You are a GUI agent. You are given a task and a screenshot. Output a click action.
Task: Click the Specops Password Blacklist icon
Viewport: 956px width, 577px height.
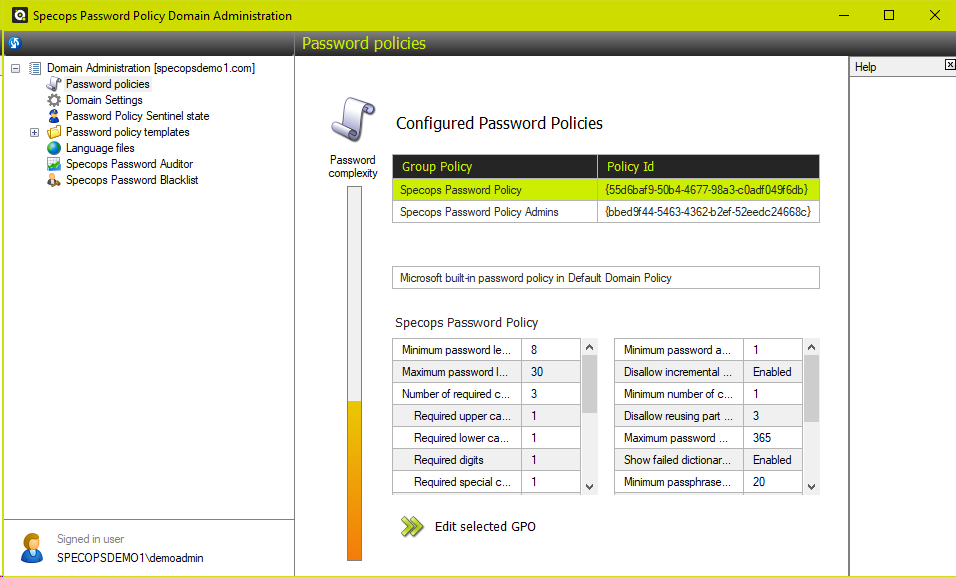click(x=54, y=180)
